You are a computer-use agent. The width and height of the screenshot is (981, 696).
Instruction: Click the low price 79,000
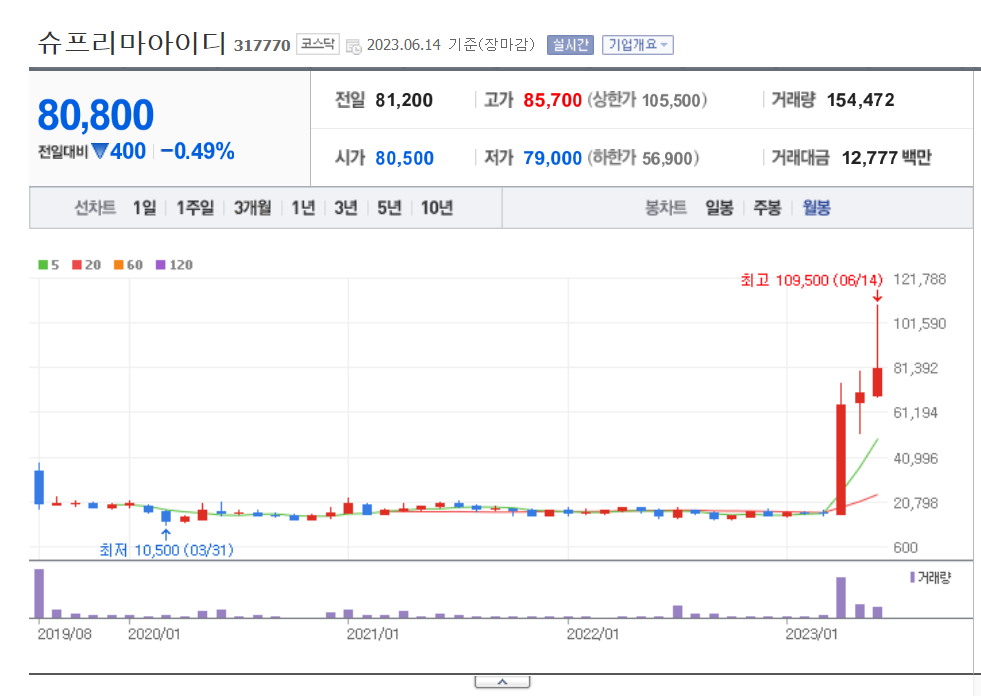pos(552,158)
